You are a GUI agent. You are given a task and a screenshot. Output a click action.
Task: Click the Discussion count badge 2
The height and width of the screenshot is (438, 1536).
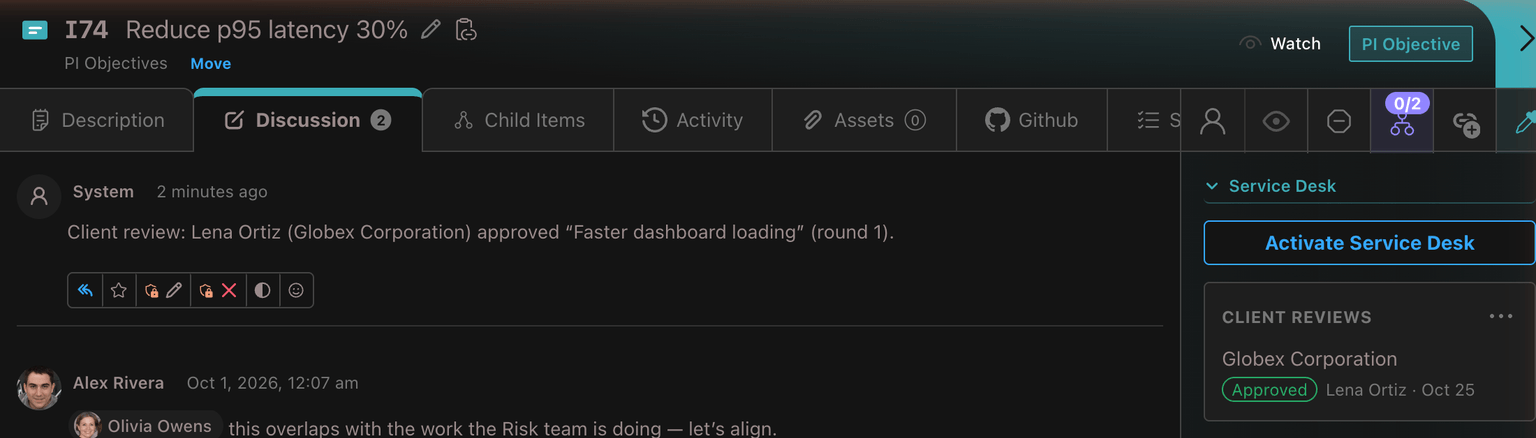(x=380, y=121)
